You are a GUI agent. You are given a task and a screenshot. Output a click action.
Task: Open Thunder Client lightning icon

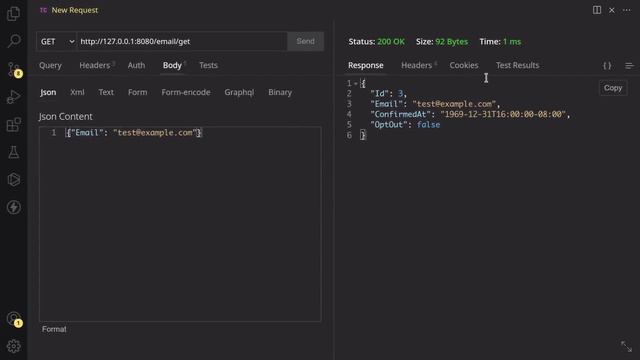click(x=13, y=207)
